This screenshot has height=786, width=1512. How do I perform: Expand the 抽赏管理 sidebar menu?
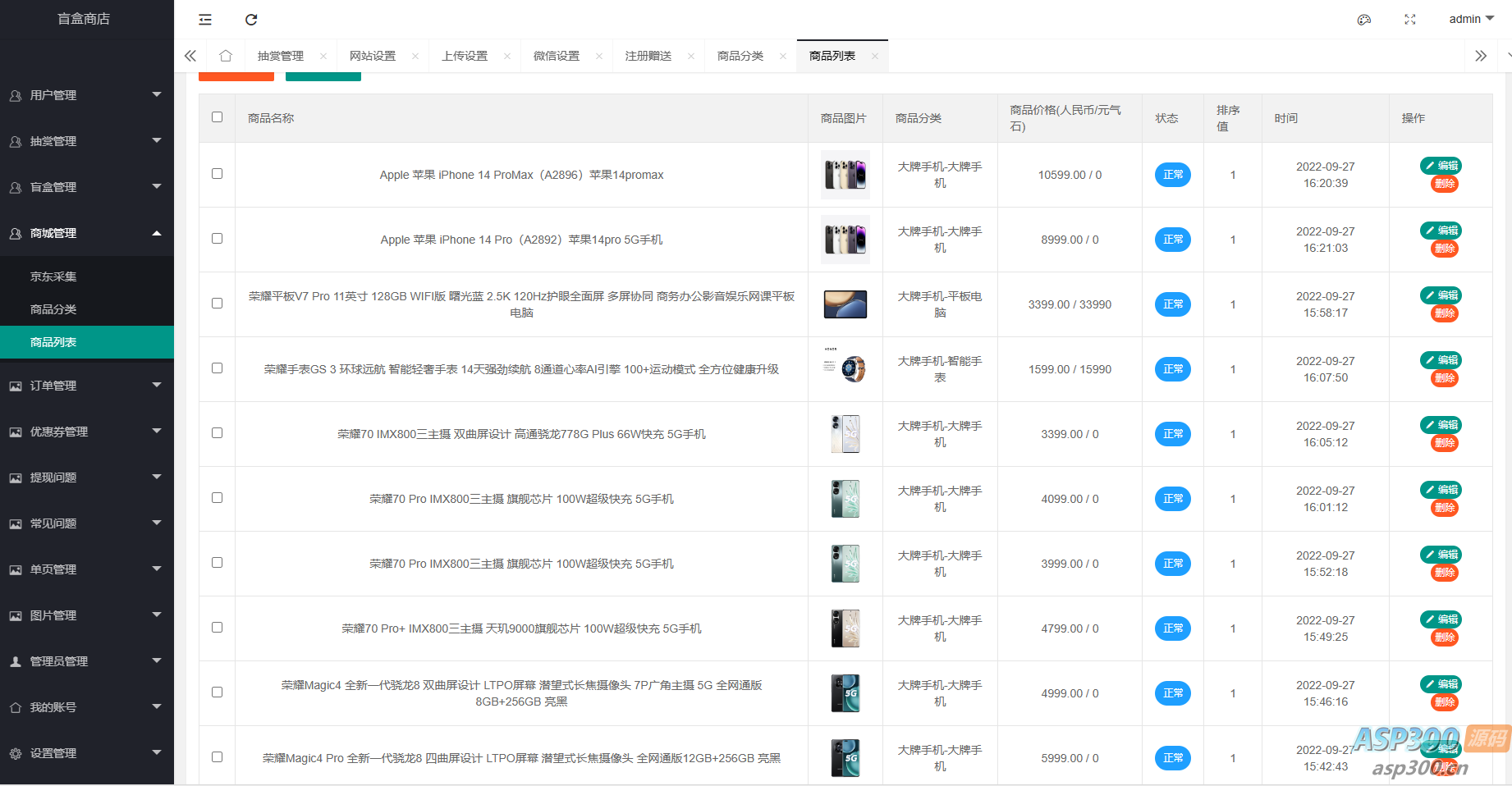[x=87, y=141]
